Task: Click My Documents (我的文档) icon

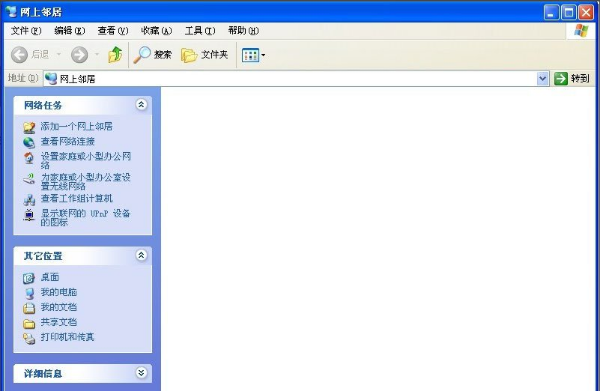Action: [x=29, y=308]
